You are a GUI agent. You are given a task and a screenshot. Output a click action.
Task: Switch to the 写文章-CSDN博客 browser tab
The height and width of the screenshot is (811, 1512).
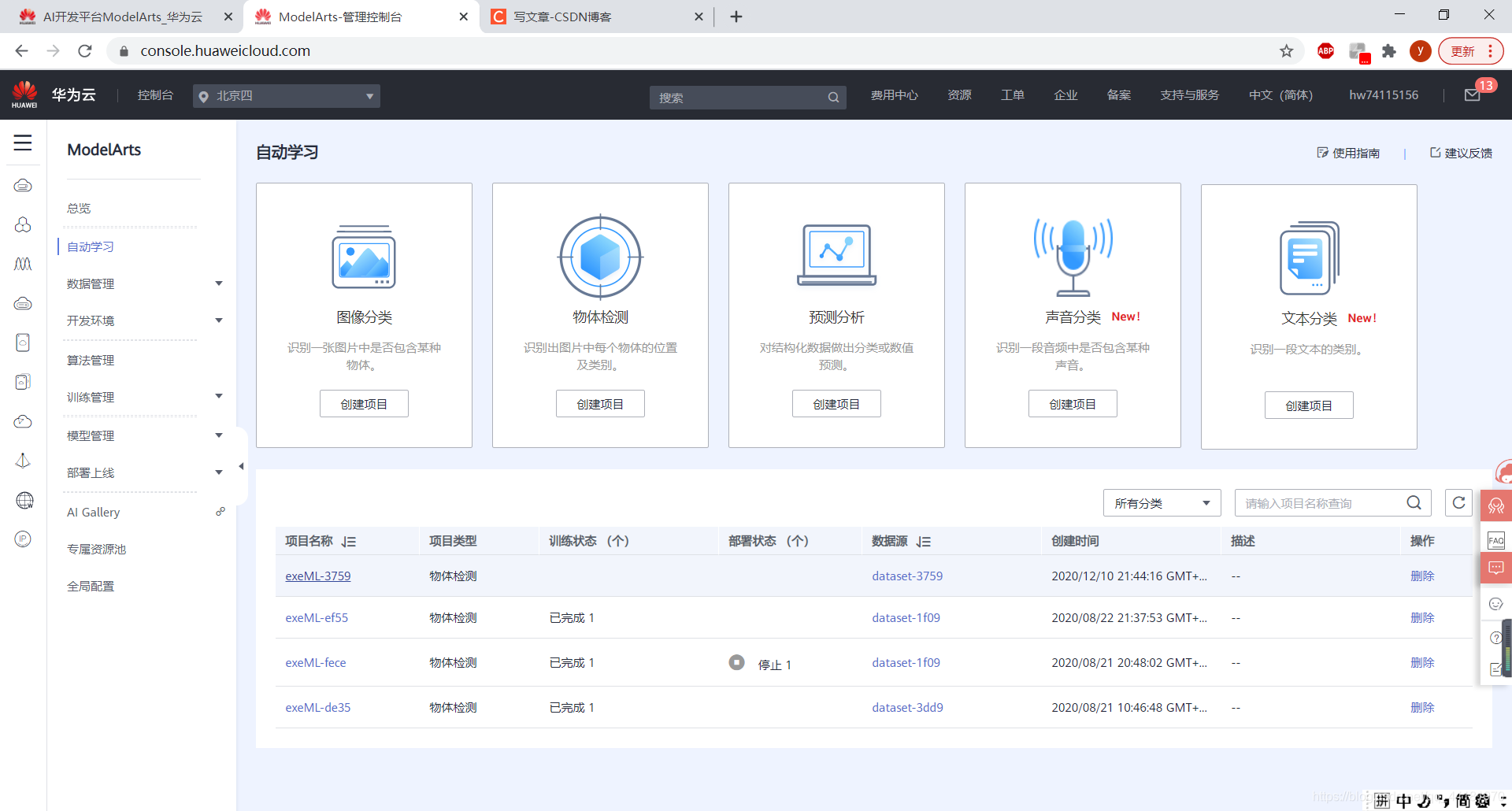click(x=596, y=17)
